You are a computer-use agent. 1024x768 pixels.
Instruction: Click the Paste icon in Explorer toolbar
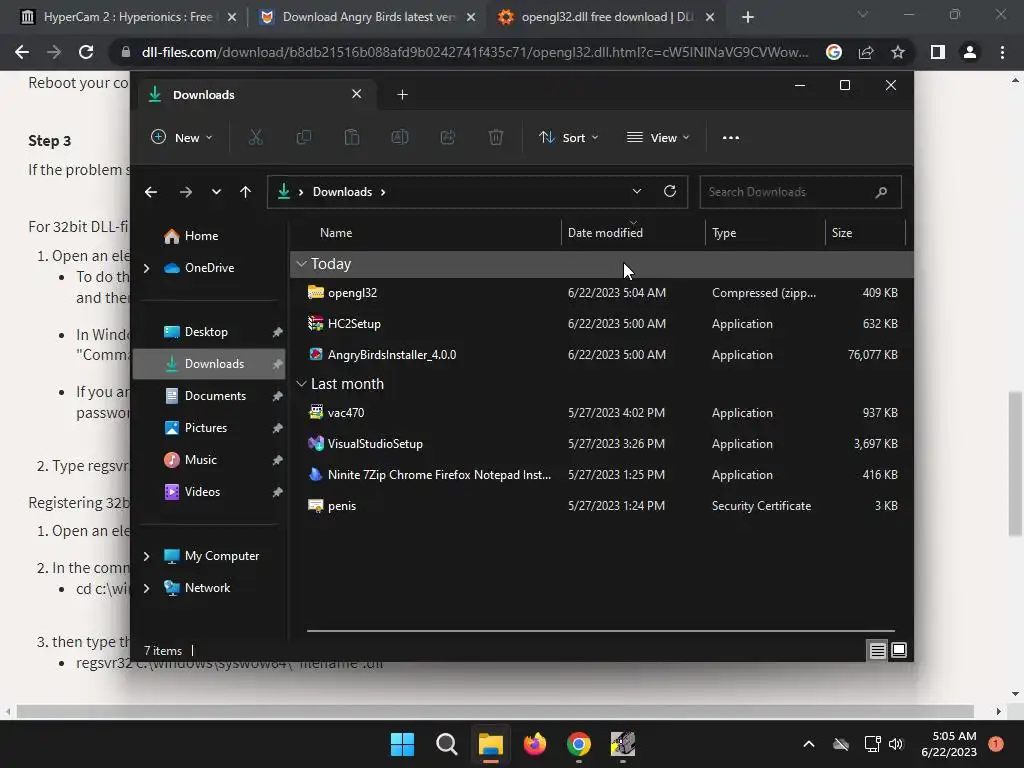351,138
